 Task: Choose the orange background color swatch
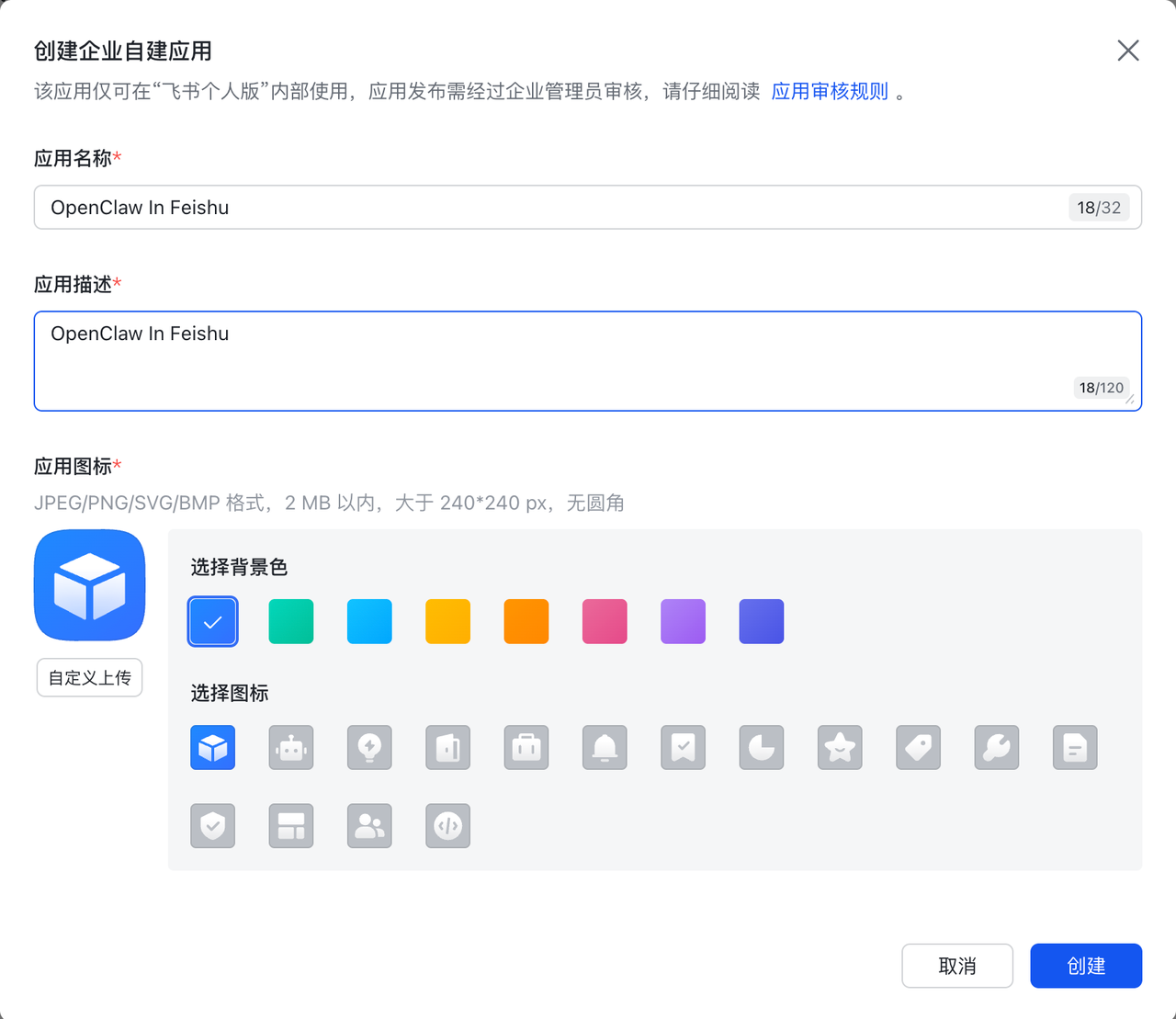[x=526, y=621]
